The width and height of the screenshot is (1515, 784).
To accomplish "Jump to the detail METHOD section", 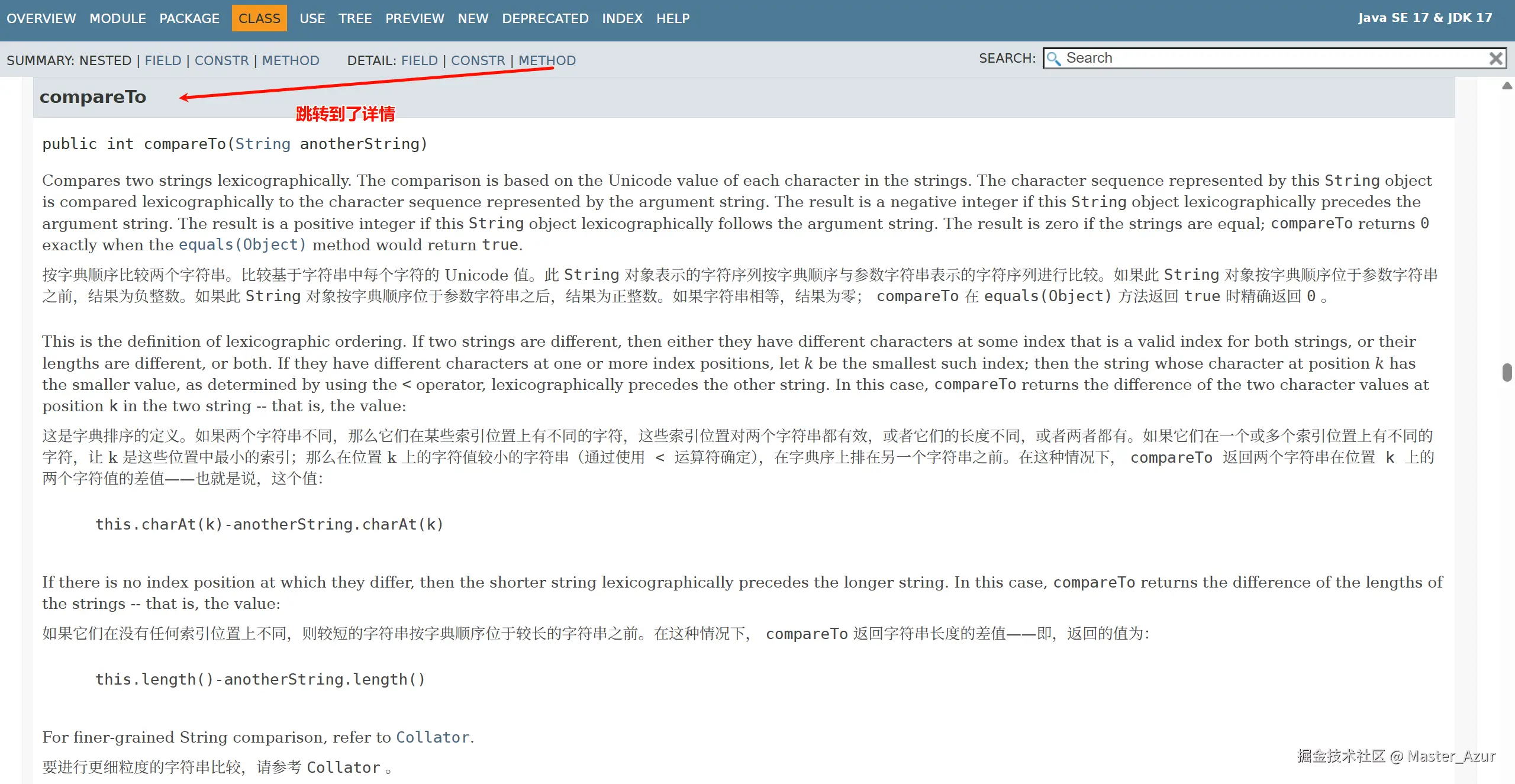I will [x=547, y=60].
